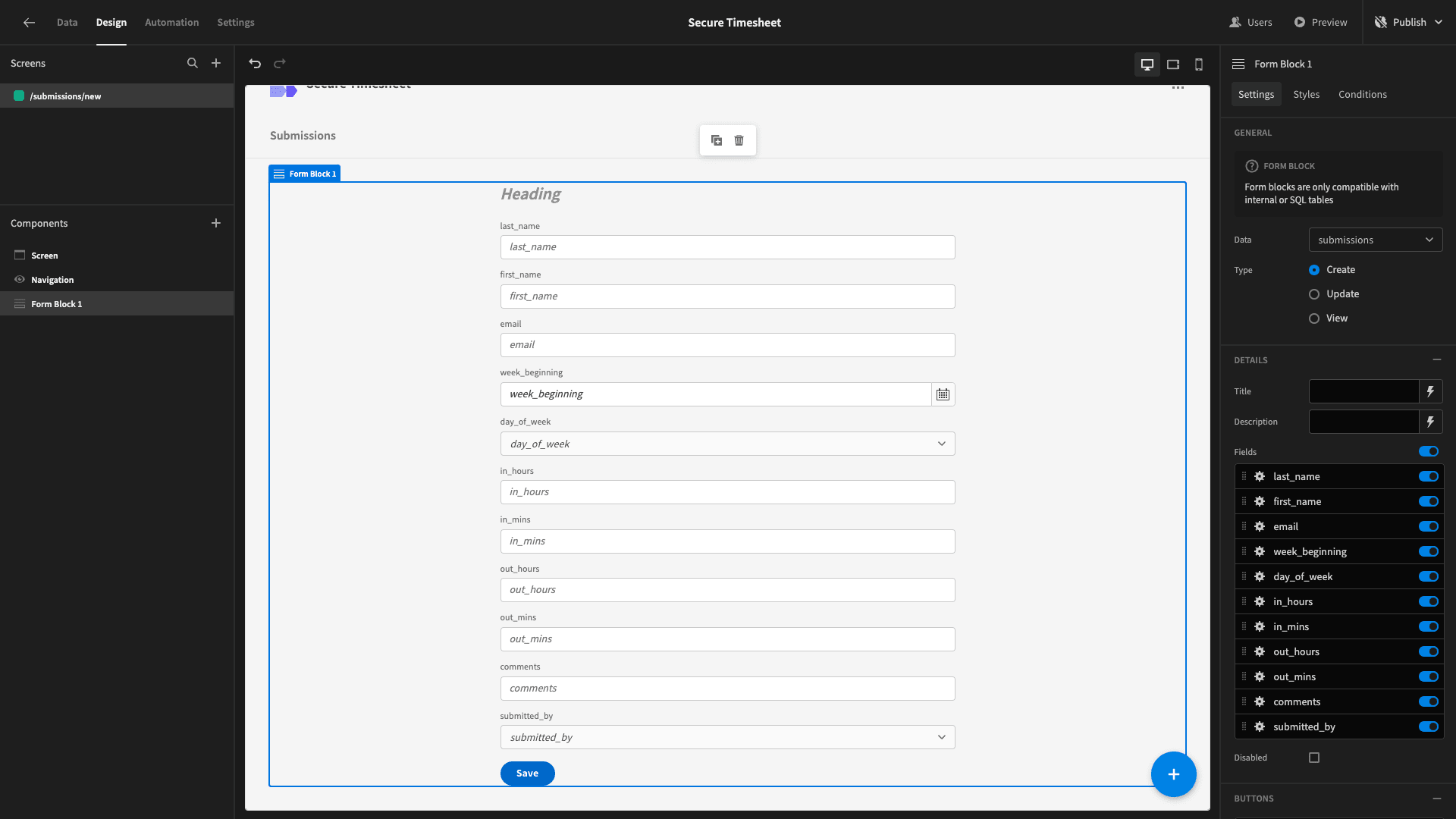Switch to desktop preview icon

pos(1147,64)
